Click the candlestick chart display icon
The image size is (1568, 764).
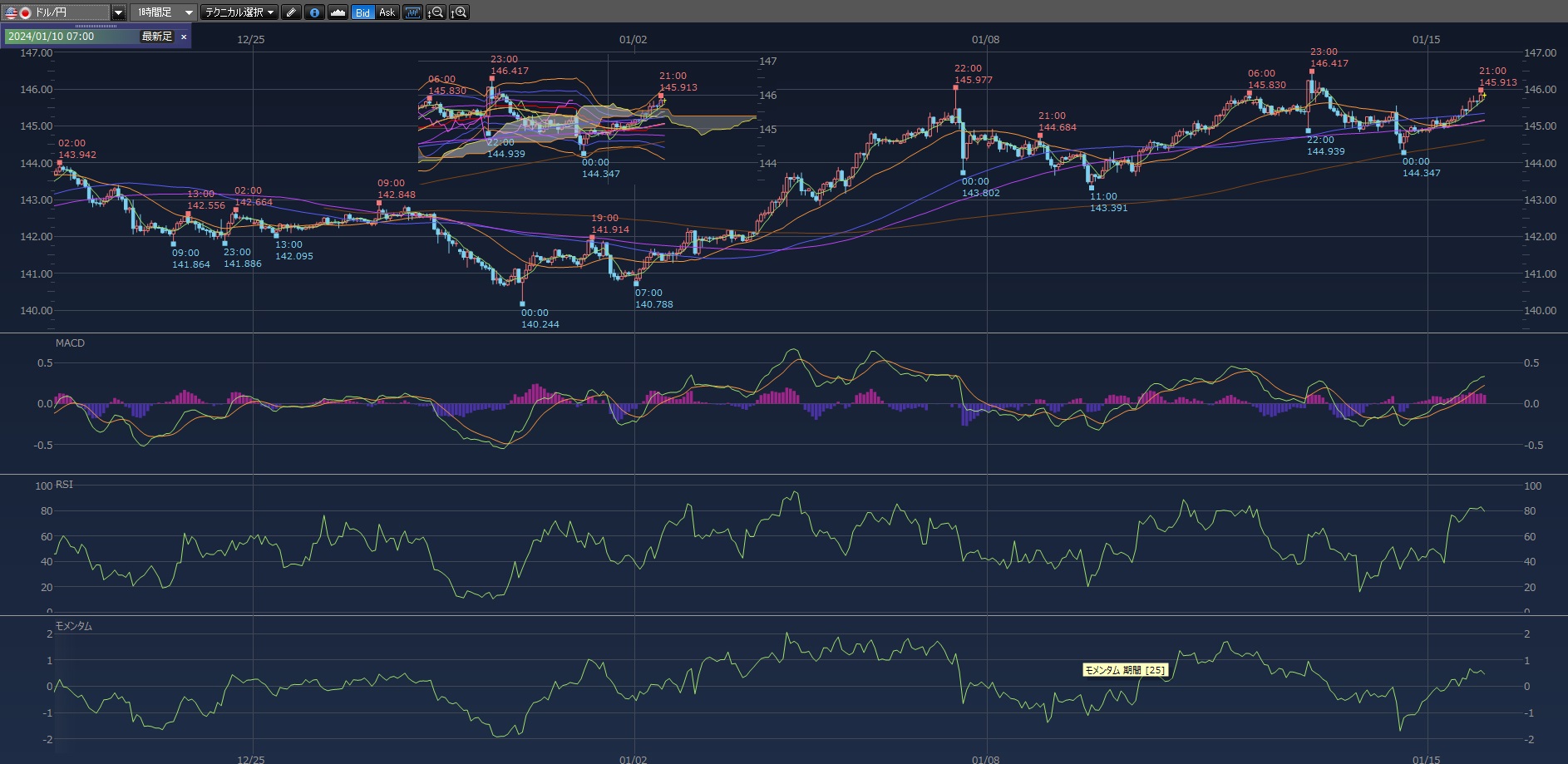pyautogui.click(x=412, y=12)
